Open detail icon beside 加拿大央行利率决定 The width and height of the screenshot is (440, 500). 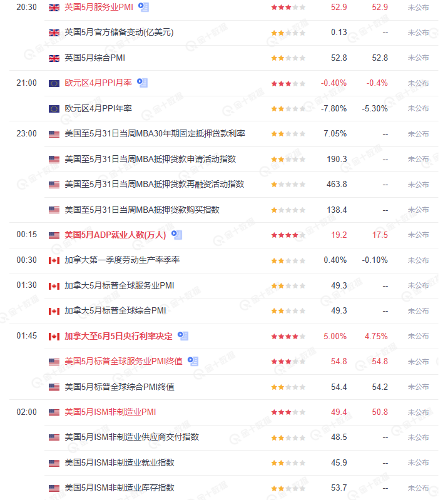pyautogui.click(x=183, y=336)
